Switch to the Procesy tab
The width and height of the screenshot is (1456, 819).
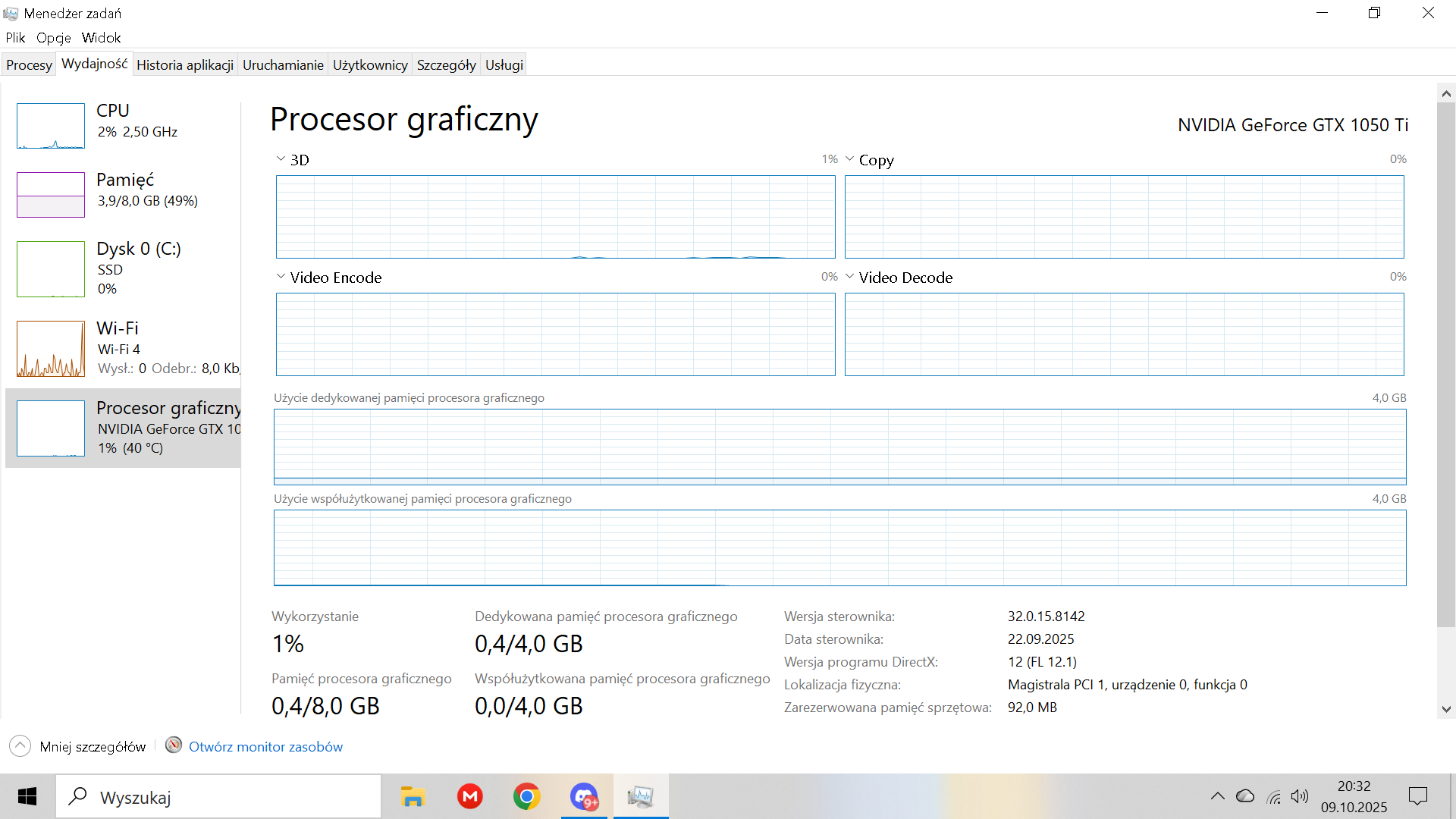coord(29,65)
